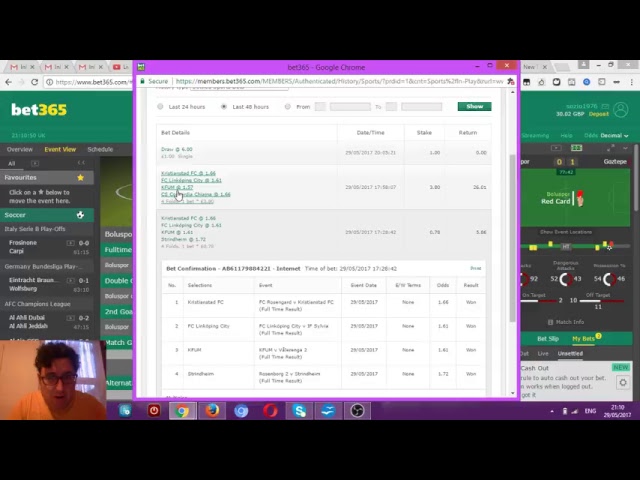This screenshot has height=480, width=640.
Task: Switch to the first Gmail browser tab
Action: pyautogui.click(x=19, y=67)
